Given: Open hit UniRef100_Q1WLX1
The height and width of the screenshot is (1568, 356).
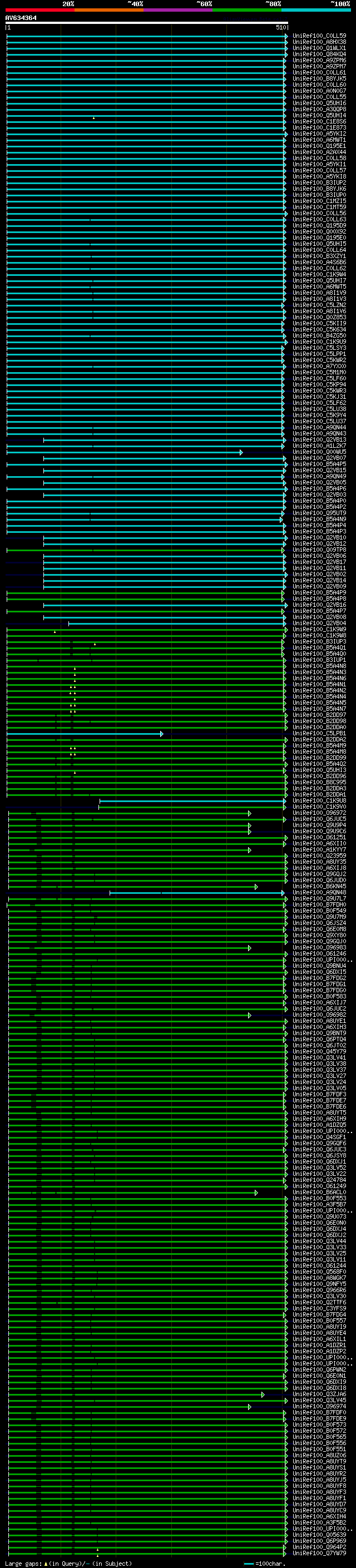Looking at the screenshot, I should [x=319, y=48].
